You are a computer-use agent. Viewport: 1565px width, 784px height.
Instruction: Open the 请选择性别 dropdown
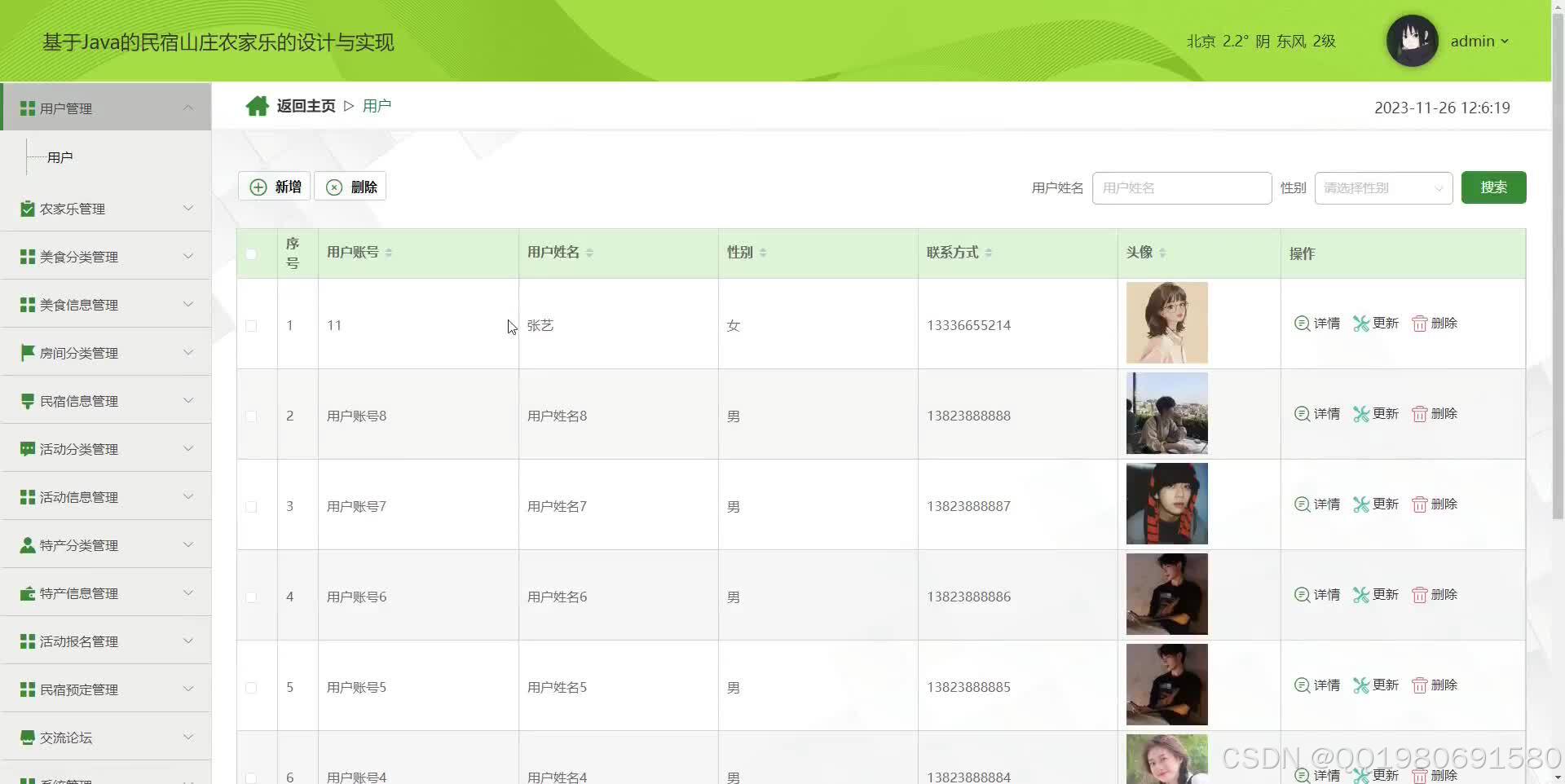pyautogui.click(x=1383, y=188)
